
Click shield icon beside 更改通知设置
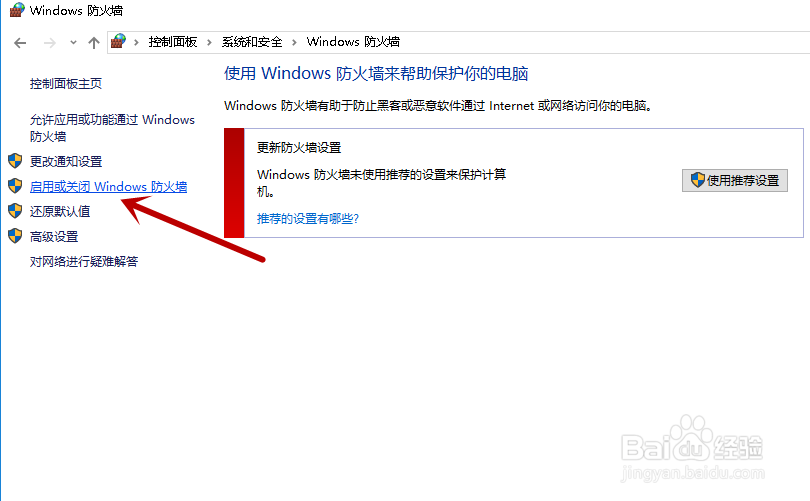(x=15, y=161)
